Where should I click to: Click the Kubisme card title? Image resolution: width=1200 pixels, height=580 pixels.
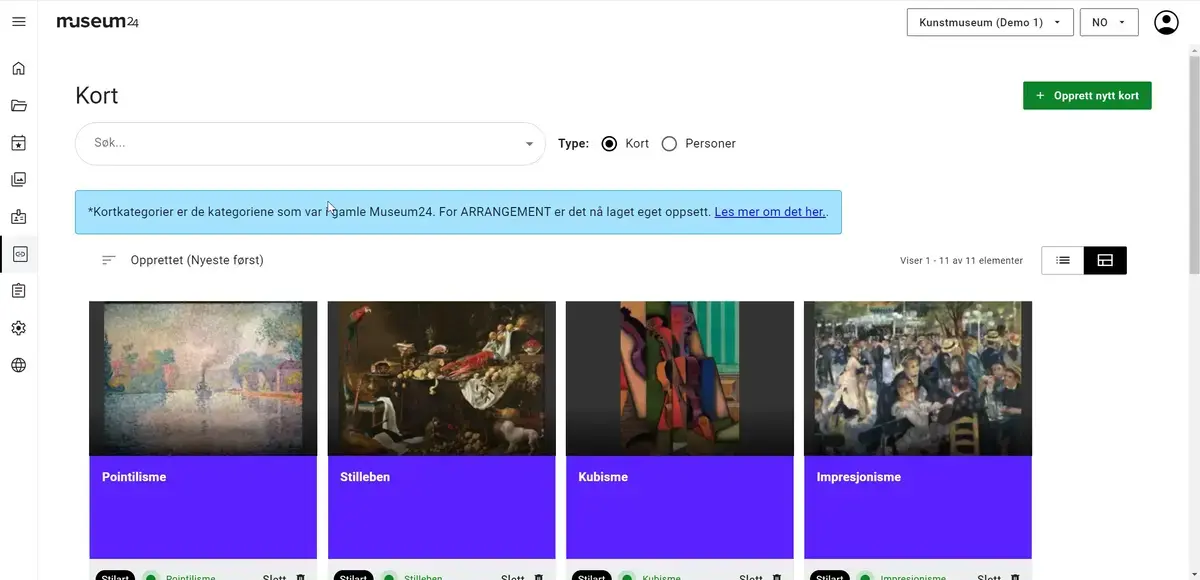(x=603, y=477)
